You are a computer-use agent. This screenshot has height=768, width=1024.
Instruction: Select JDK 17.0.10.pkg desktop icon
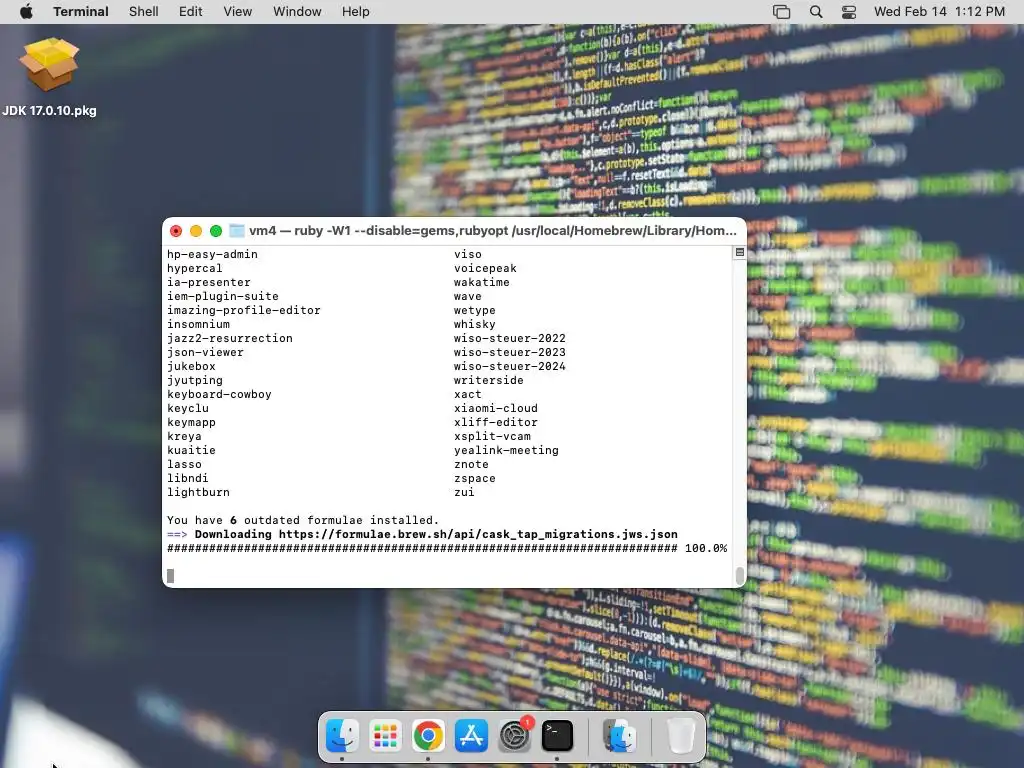tap(50, 77)
